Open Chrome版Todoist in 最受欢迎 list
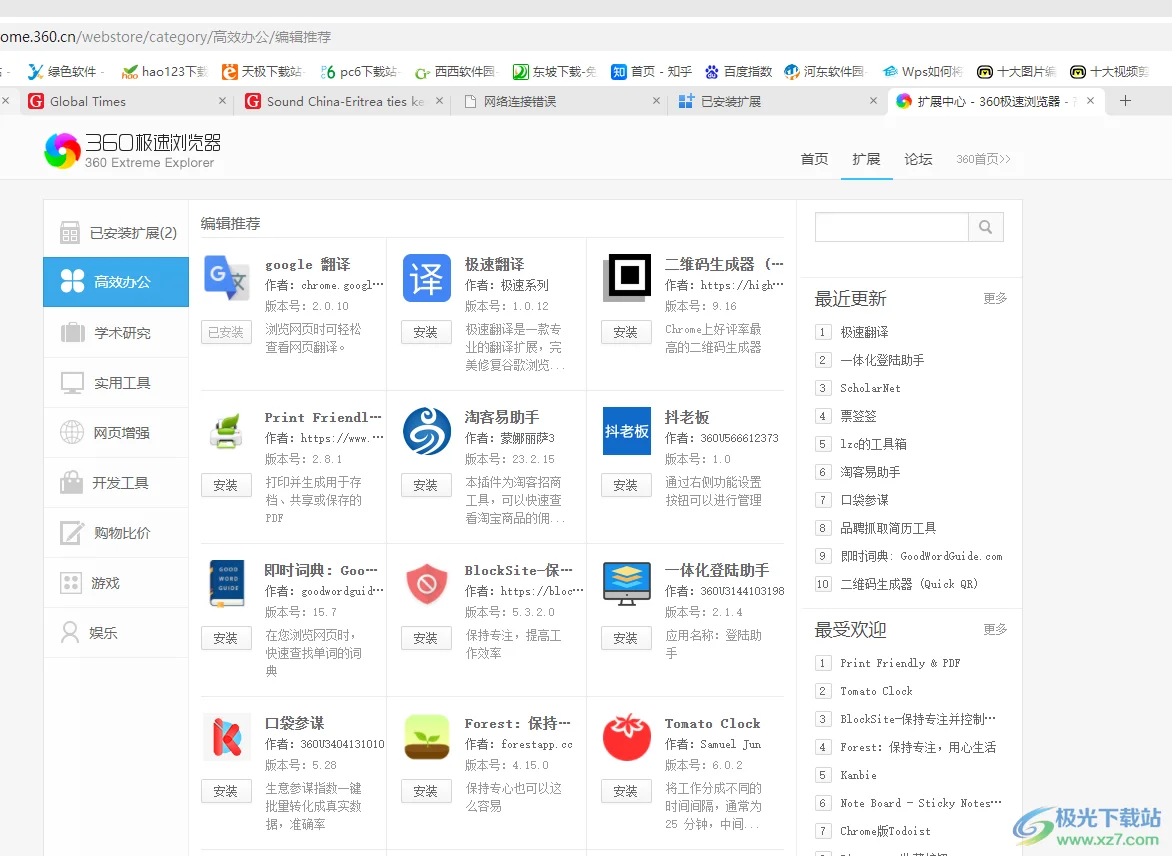The width and height of the screenshot is (1172, 856). [885, 831]
